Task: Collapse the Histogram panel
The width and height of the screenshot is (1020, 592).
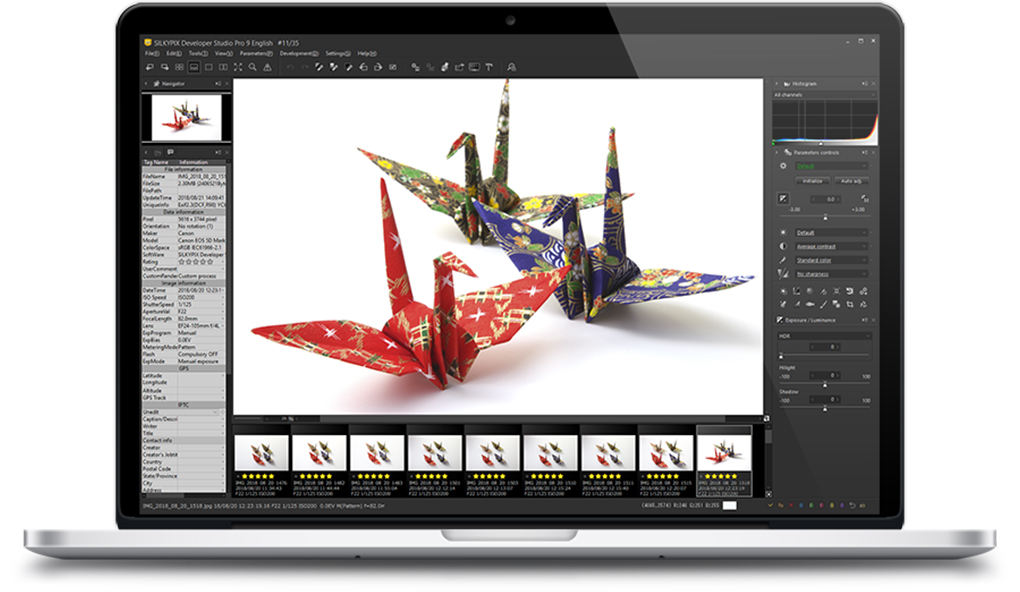Action: tap(778, 83)
